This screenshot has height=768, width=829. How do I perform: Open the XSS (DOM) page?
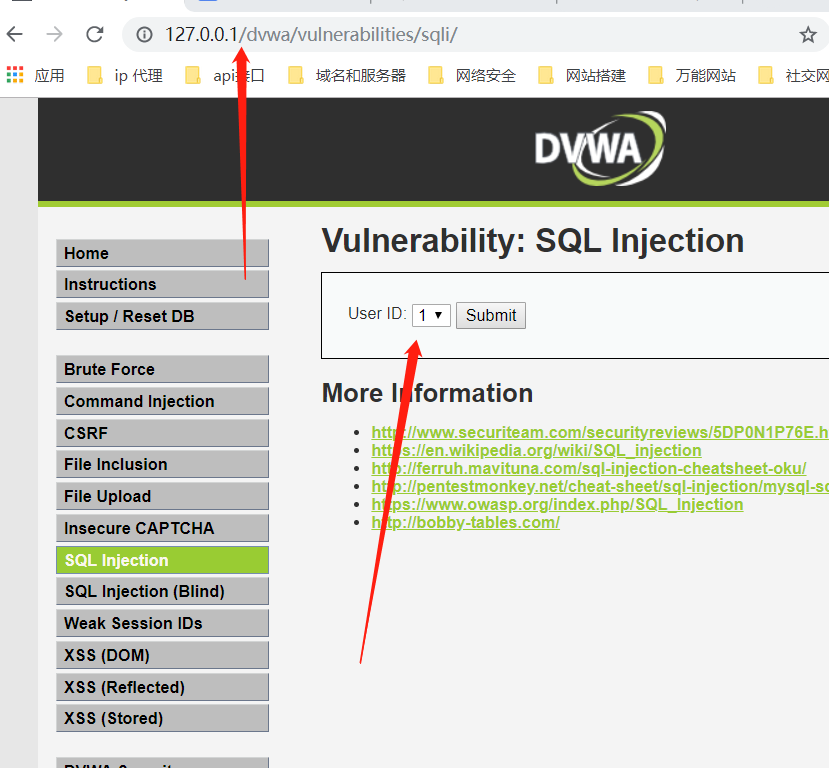[162, 655]
